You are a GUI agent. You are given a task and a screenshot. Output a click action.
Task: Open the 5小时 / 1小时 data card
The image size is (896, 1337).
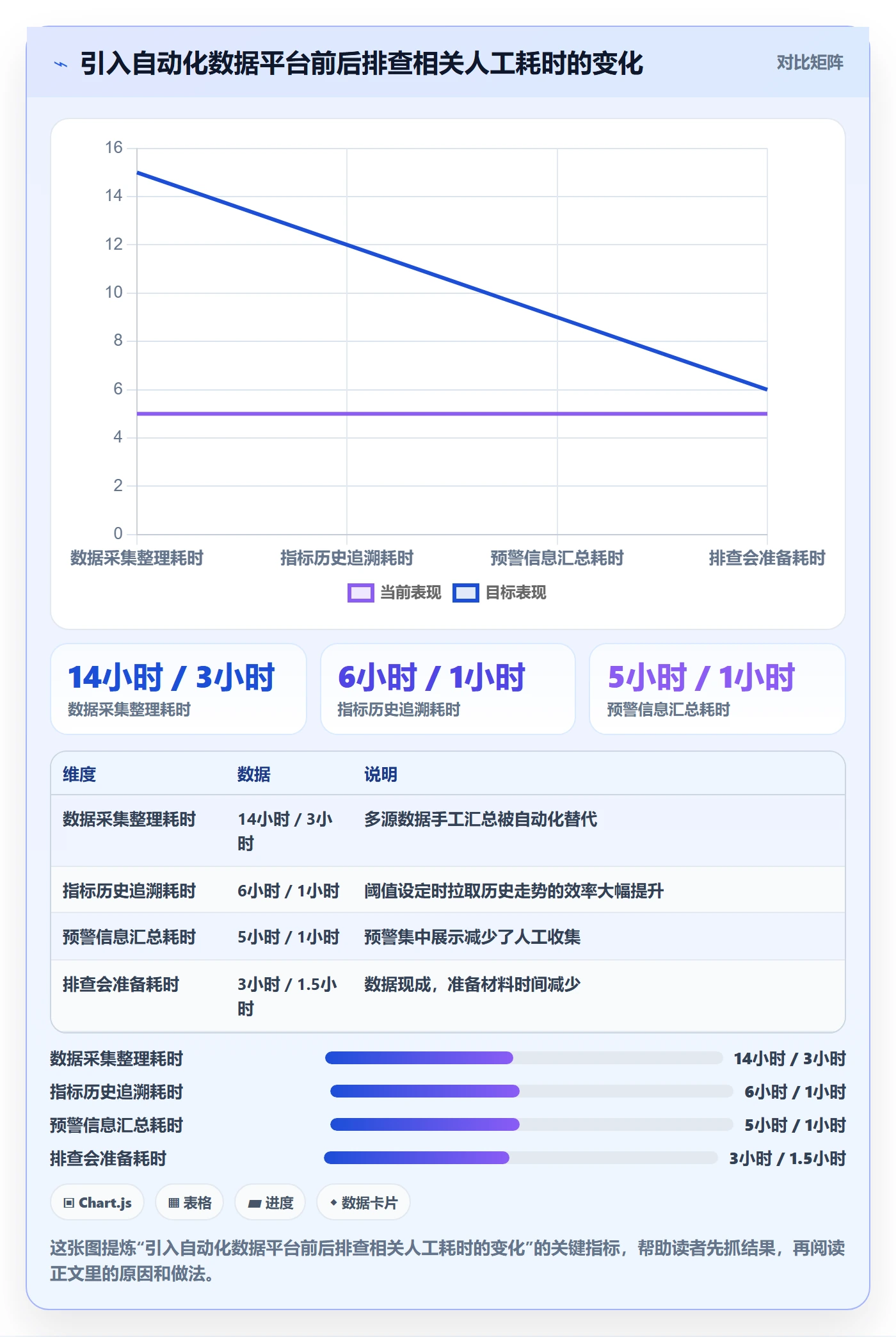click(x=717, y=689)
